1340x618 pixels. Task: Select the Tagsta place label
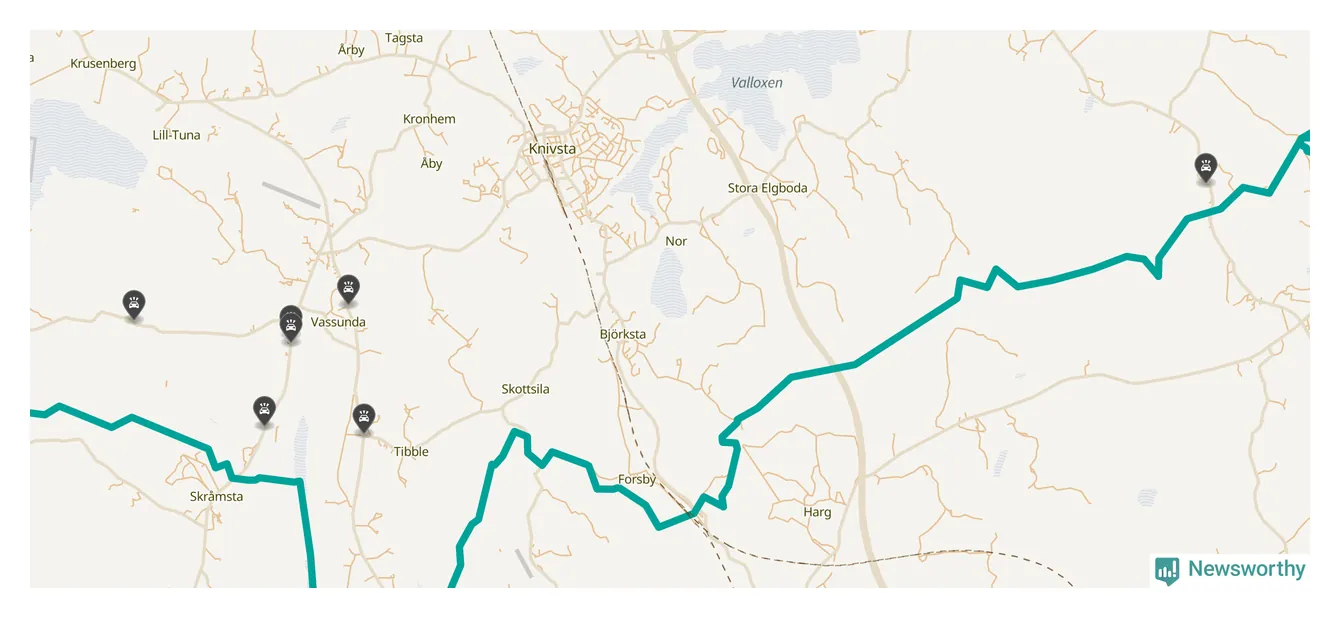404,38
